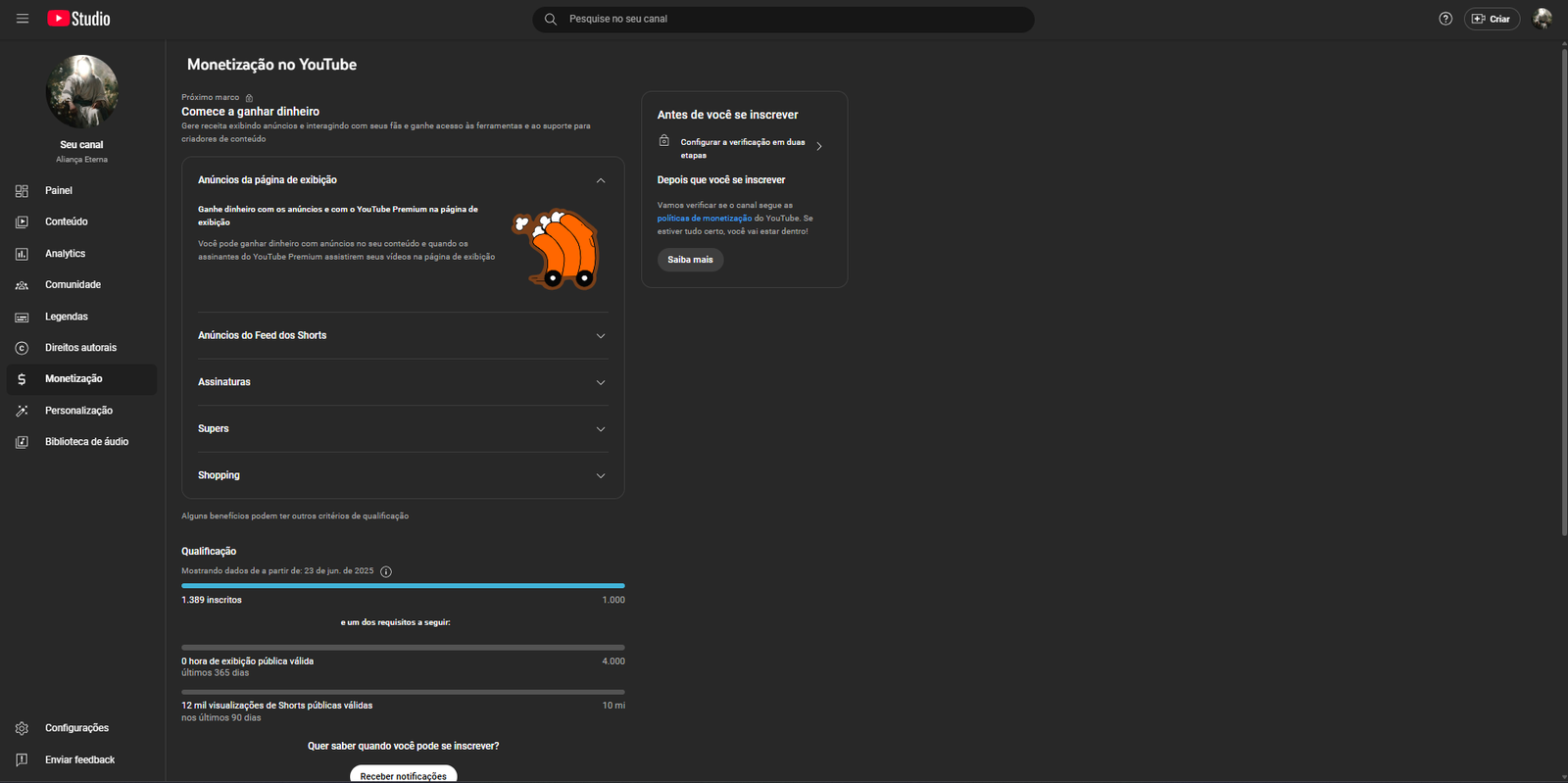Click the vertical page scrollbar
The width and height of the screenshot is (1568, 783).
click(1563, 291)
